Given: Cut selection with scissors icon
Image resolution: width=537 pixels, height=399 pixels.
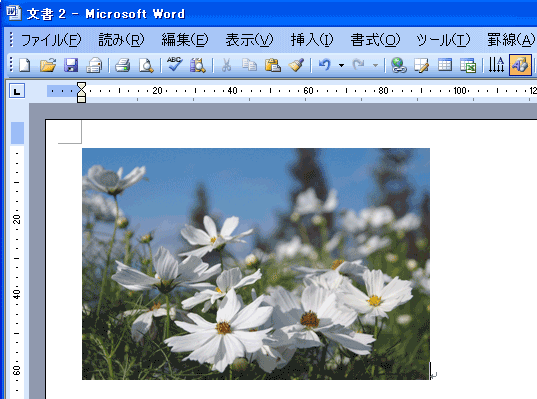Looking at the screenshot, I should tap(226, 65).
